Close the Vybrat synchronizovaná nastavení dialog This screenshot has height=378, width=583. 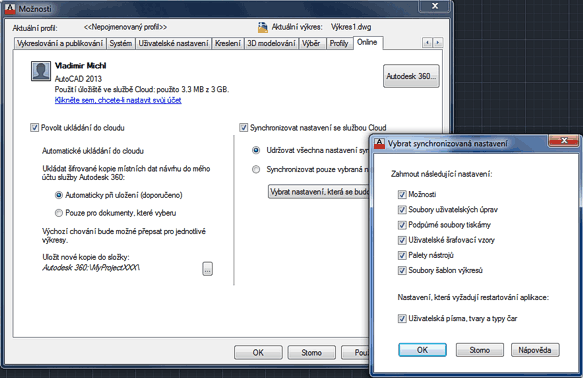(564, 140)
